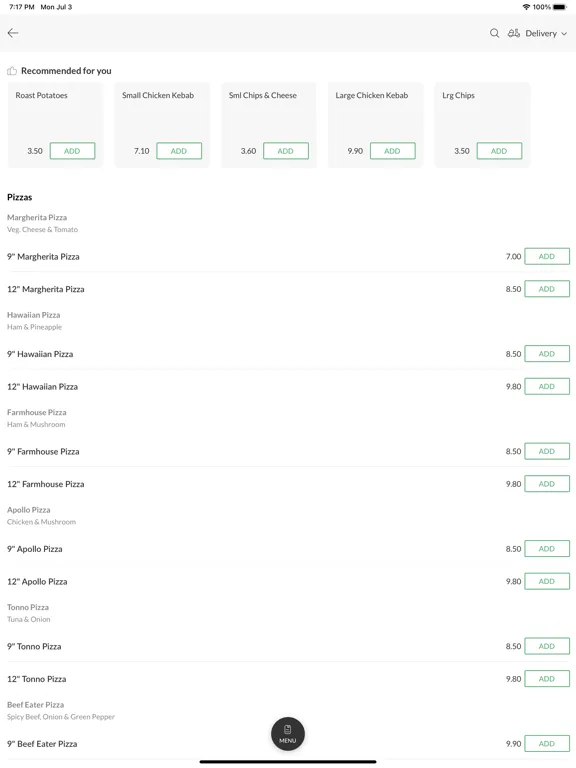The width and height of the screenshot is (576, 768).
Task: Tap the Wi-Fi status icon
Action: (526, 7)
